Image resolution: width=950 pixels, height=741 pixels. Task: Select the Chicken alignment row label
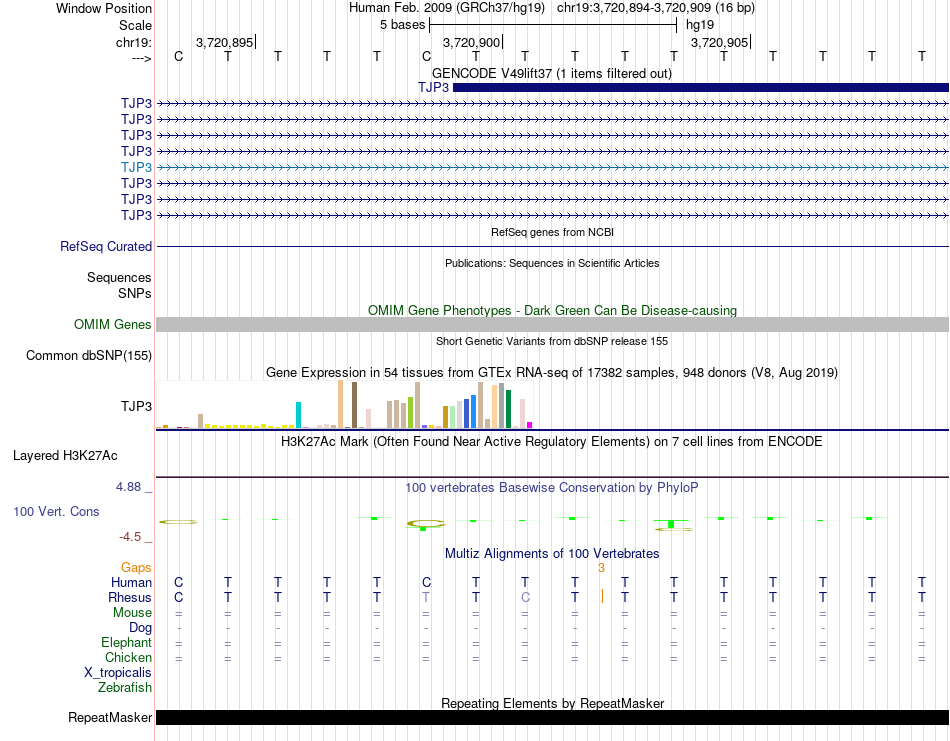128,657
